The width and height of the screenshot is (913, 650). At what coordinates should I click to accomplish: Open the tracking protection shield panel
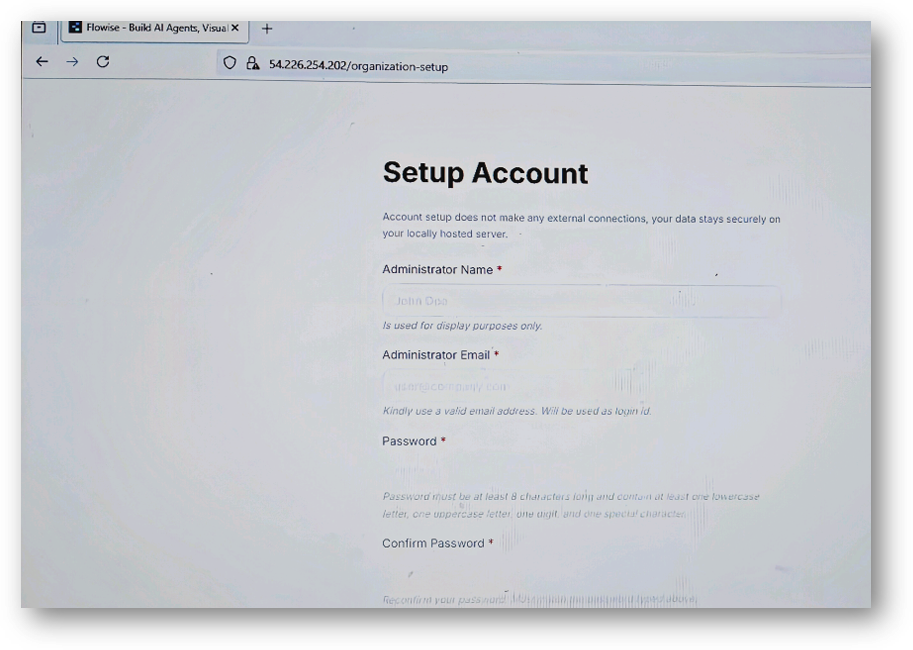coord(229,62)
